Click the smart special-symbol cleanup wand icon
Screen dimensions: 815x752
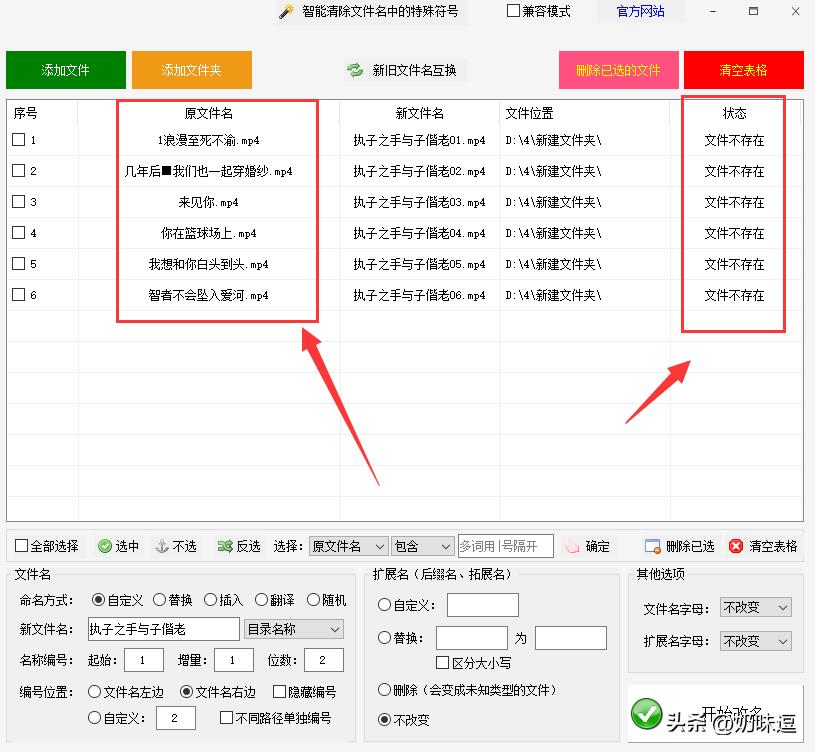point(285,12)
